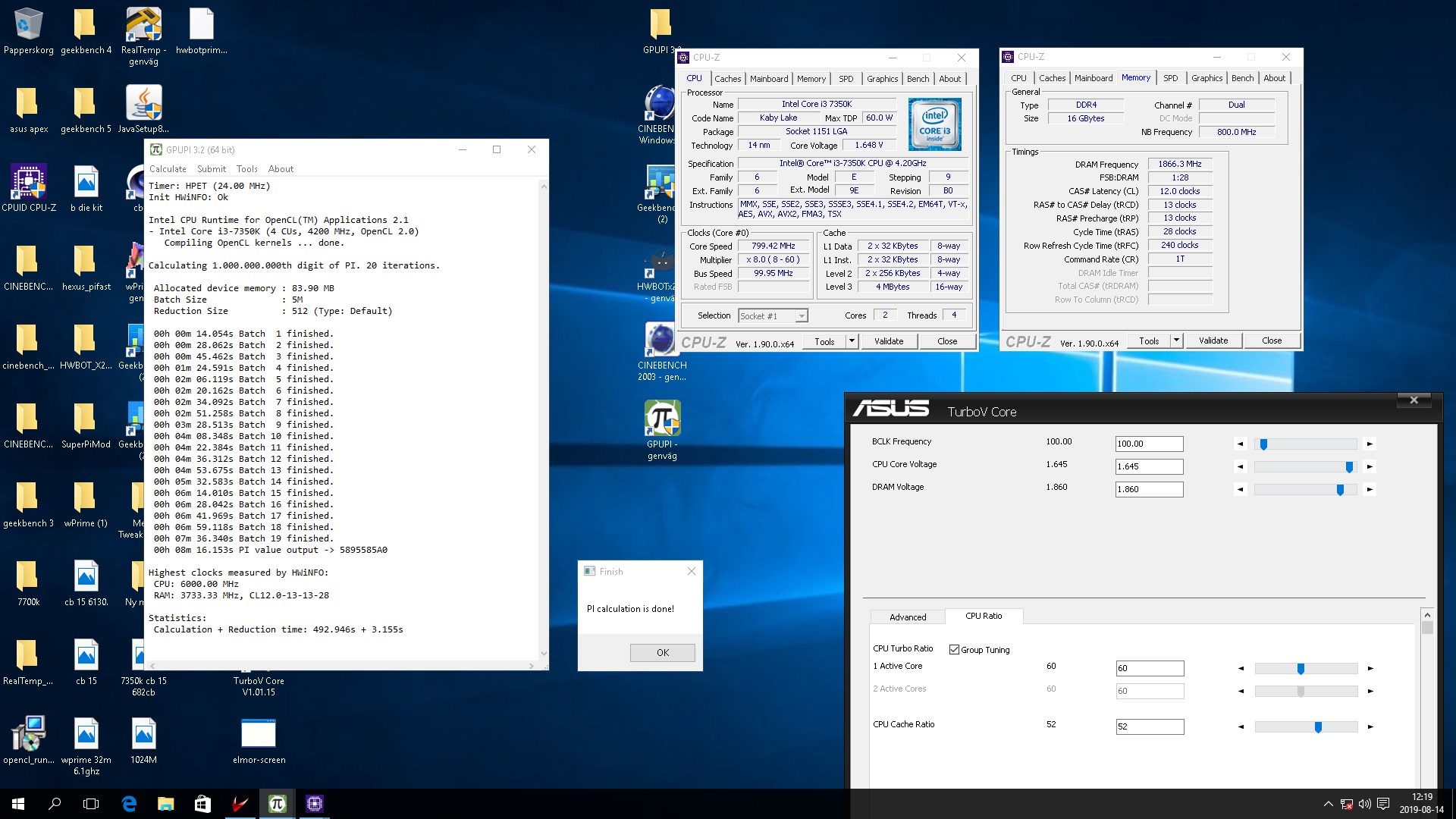Open RealTemp shortcut on desktop
1456x819 pixels.
tap(143, 36)
